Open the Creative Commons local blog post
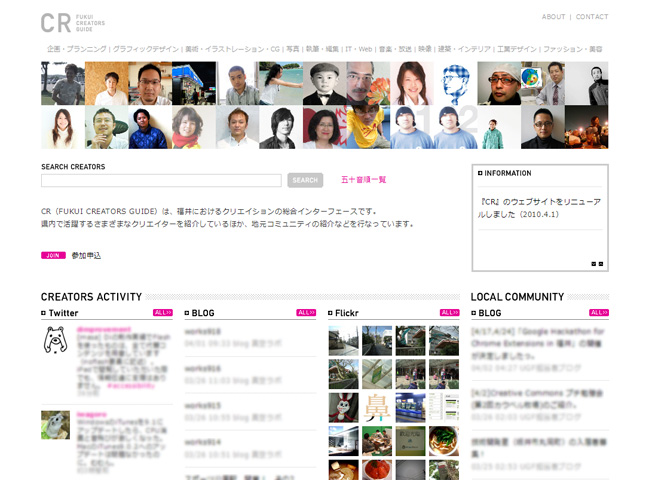Screen dimensions: 649x480 click(537, 398)
